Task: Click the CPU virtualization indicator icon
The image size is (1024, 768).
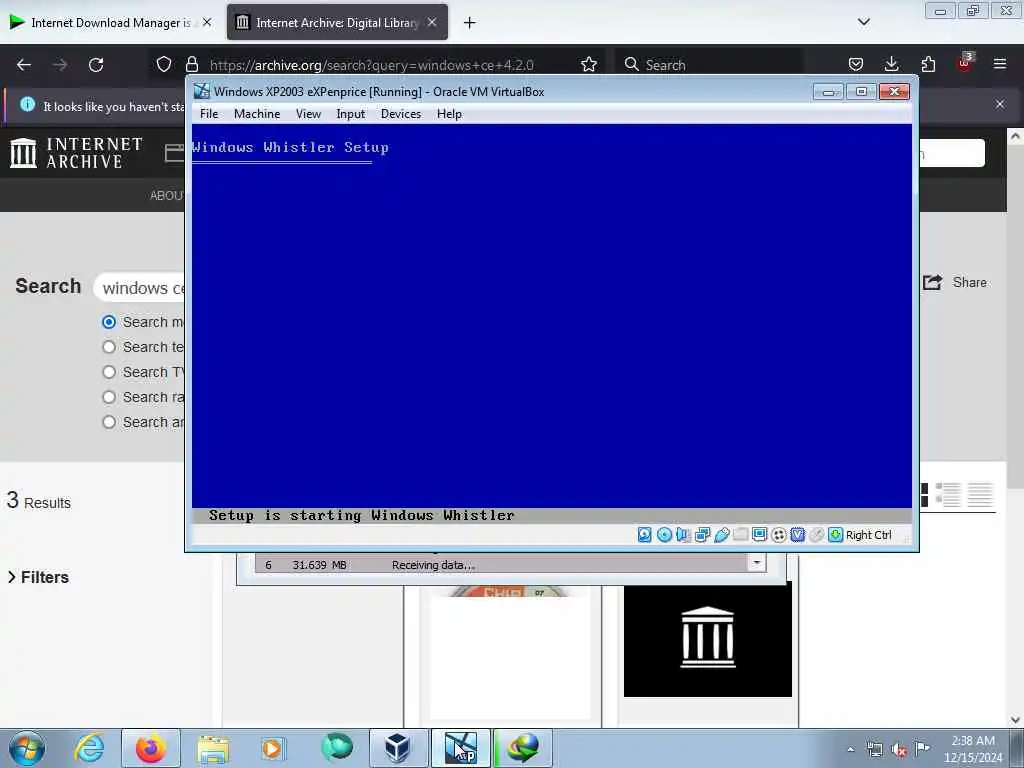Action: coord(797,535)
